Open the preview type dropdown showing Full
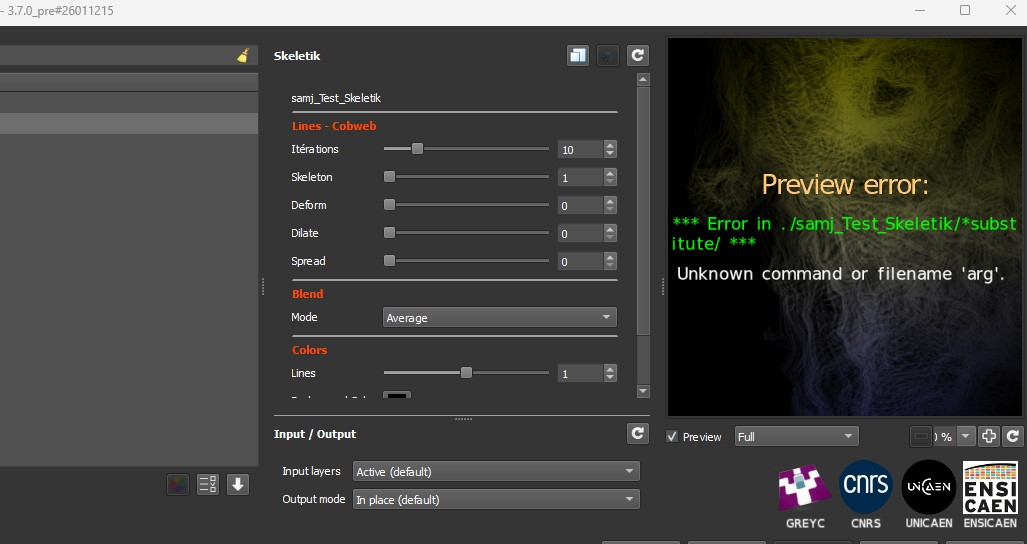Viewport: 1027px width, 544px height. click(x=796, y=437)
